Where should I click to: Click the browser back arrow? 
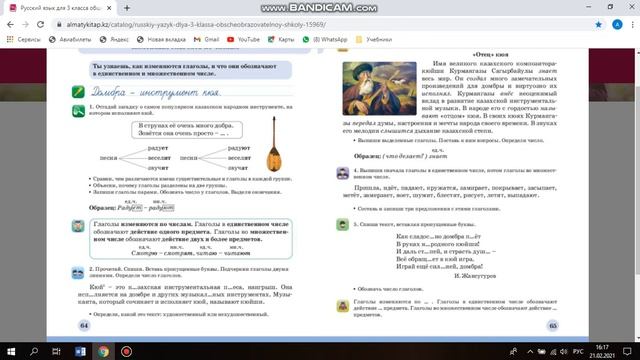[10, 24]
